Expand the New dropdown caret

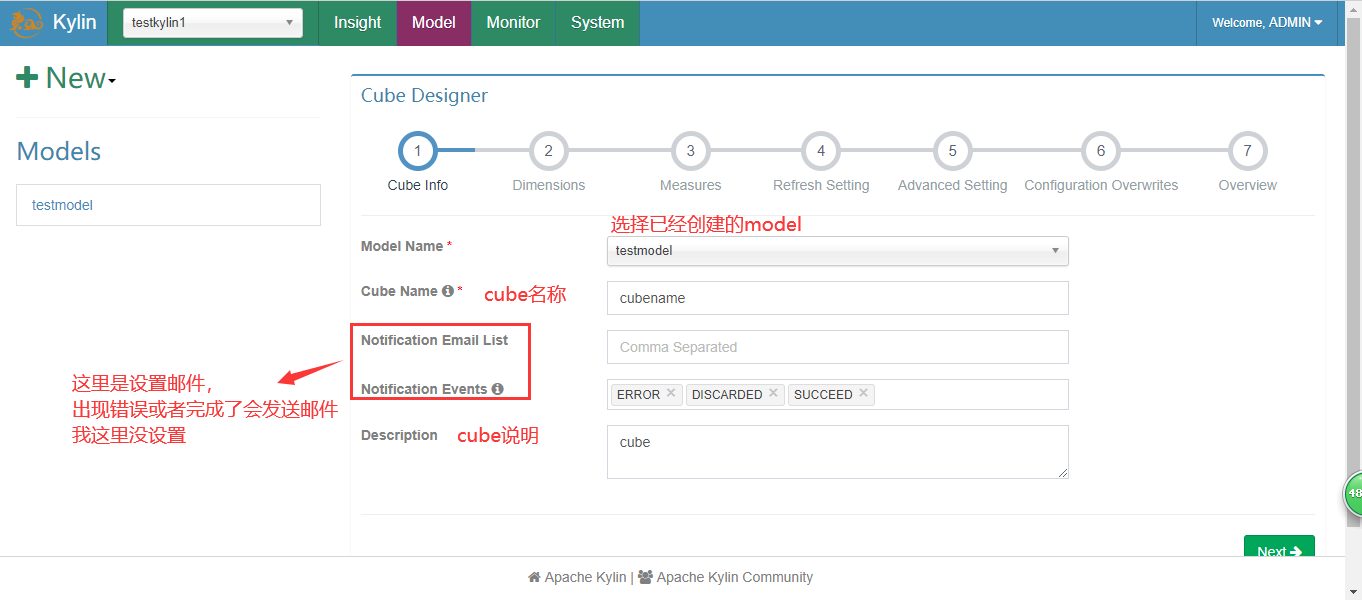(x=112, y=82)
